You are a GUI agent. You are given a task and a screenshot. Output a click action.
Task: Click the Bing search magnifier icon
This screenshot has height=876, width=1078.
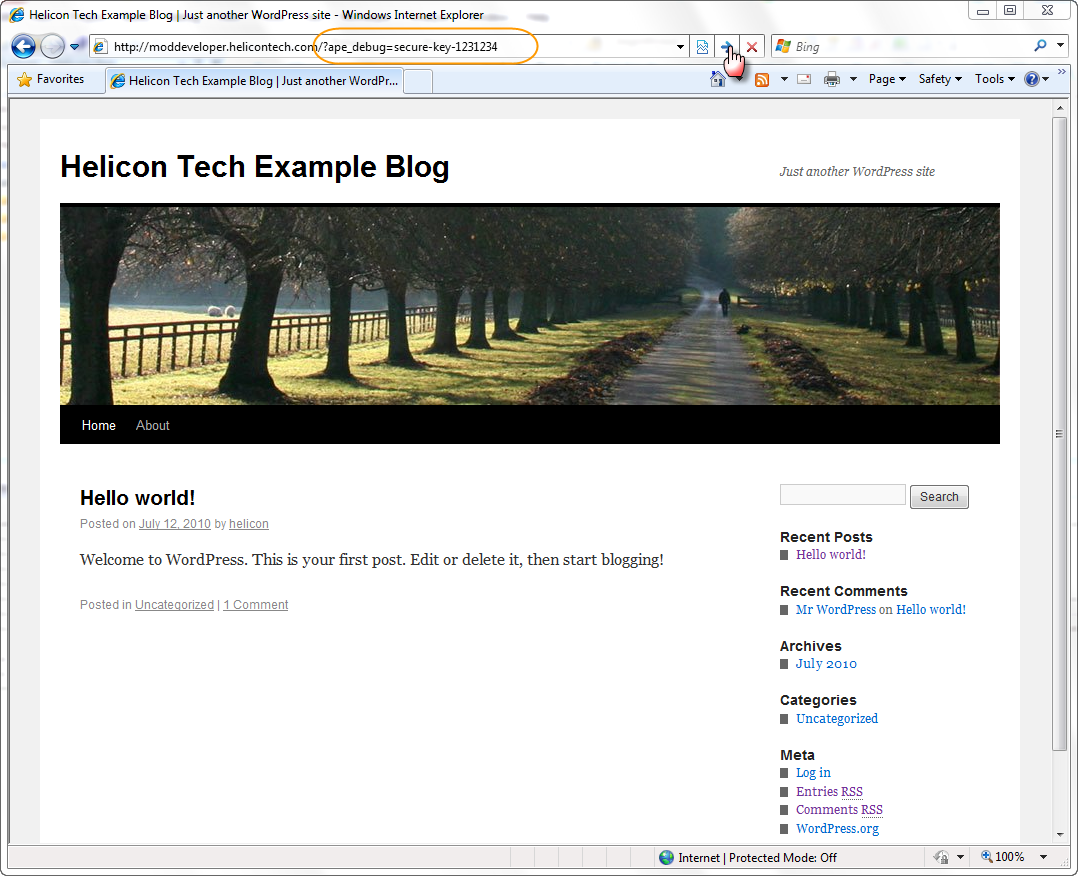[1040, 46]
